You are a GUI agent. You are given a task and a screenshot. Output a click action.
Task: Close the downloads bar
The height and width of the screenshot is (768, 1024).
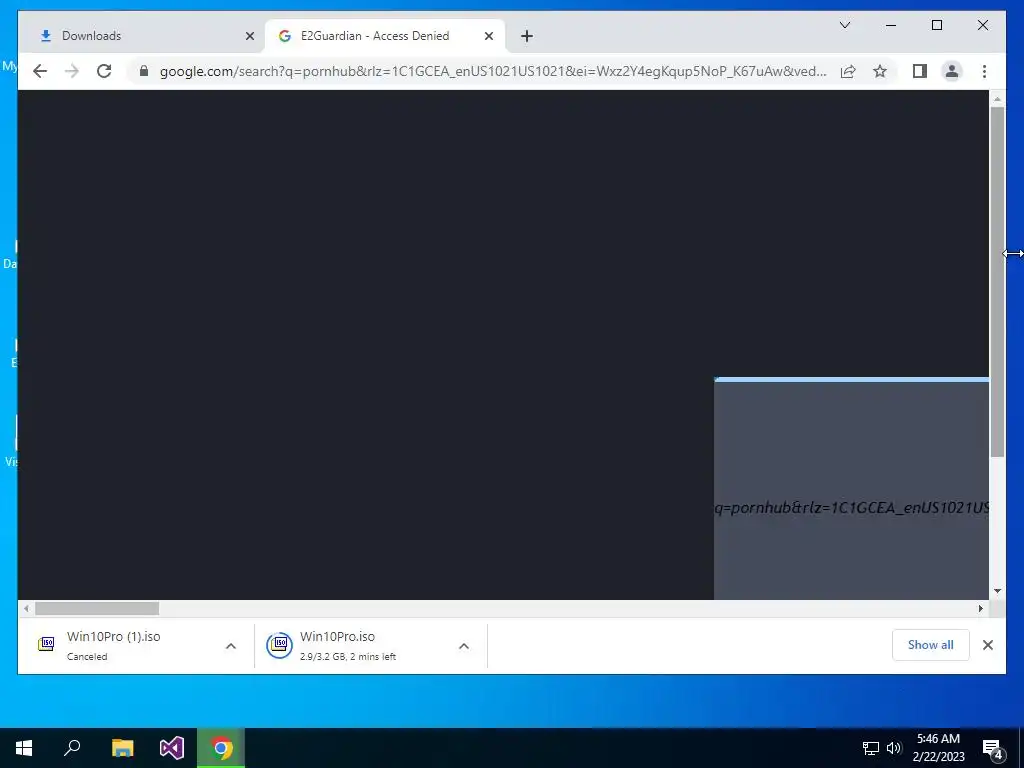coord(987,645)
